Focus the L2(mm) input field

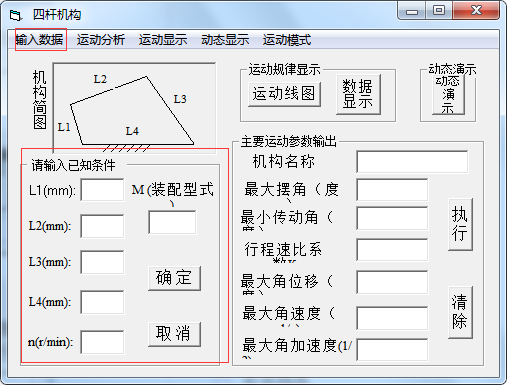[102, 226]
